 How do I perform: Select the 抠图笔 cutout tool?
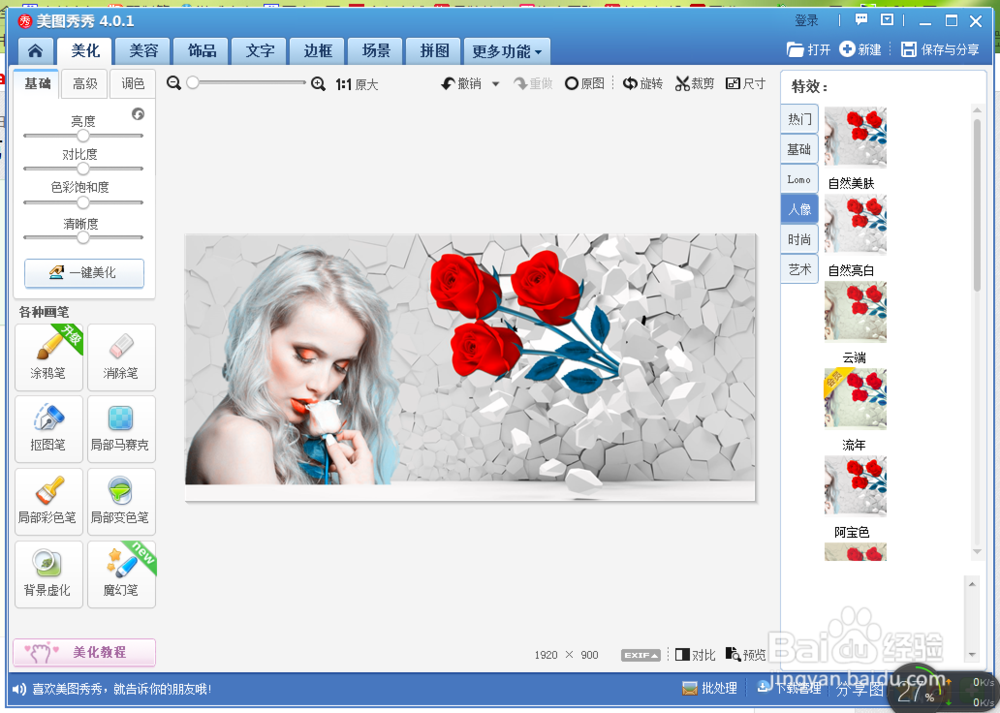pyautogui.click(x=48, y=429)
